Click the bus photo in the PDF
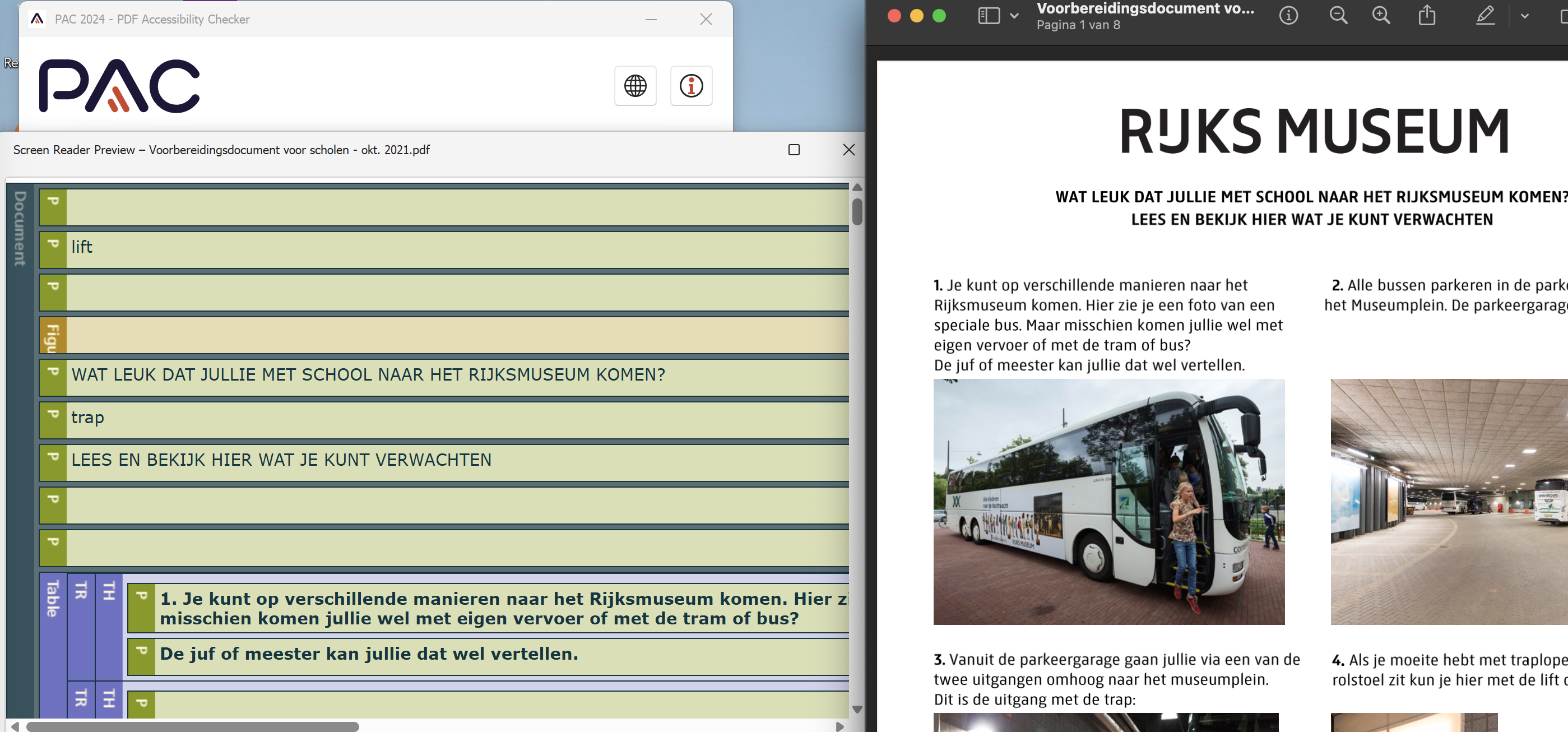The height and width of the screenshot is (732, 1568). point(1108,501)
